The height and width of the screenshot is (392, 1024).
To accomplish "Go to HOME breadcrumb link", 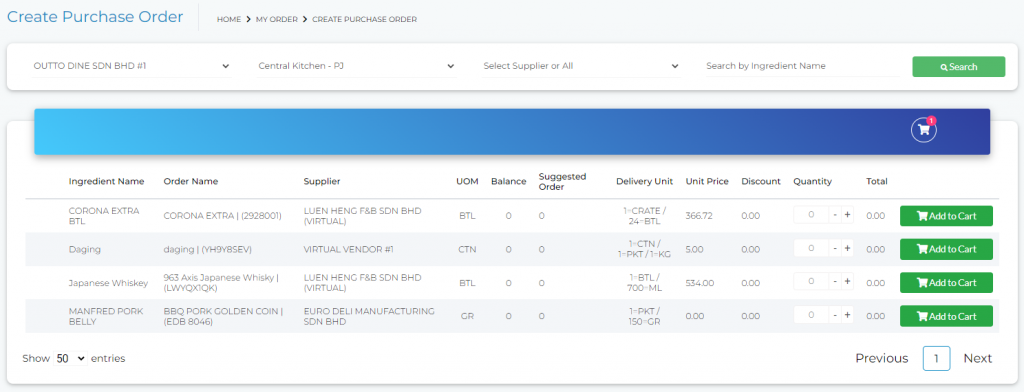I will pos(229,20).
